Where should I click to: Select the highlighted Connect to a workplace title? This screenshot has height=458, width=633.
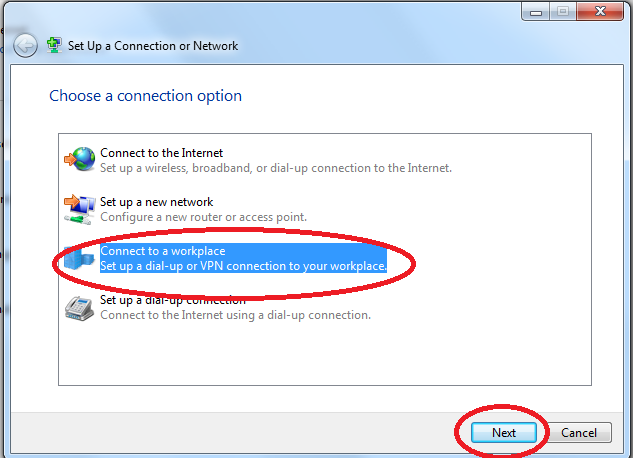coord(163,251)
